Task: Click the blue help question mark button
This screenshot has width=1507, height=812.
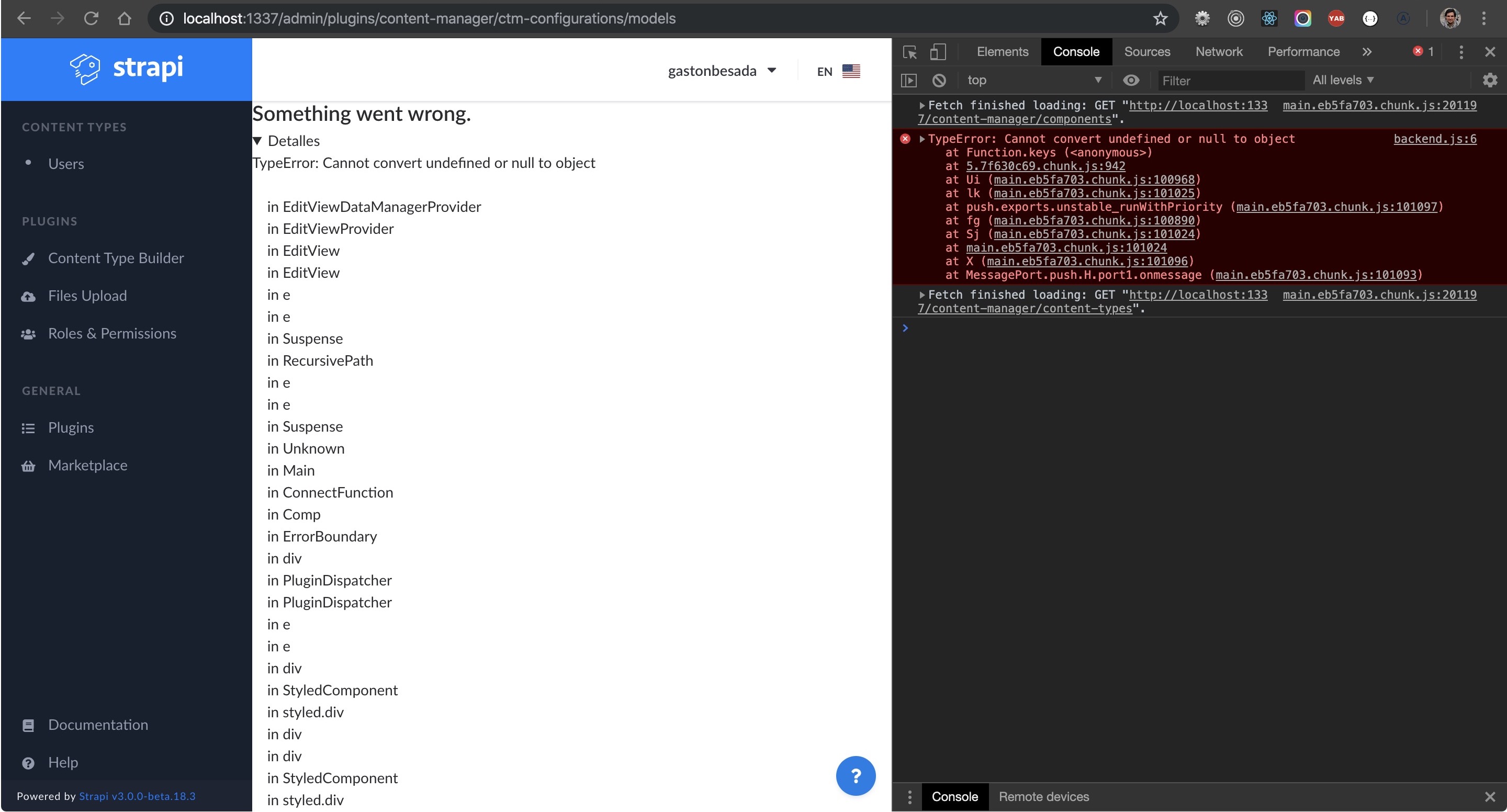Action: [x=856, y=776]
